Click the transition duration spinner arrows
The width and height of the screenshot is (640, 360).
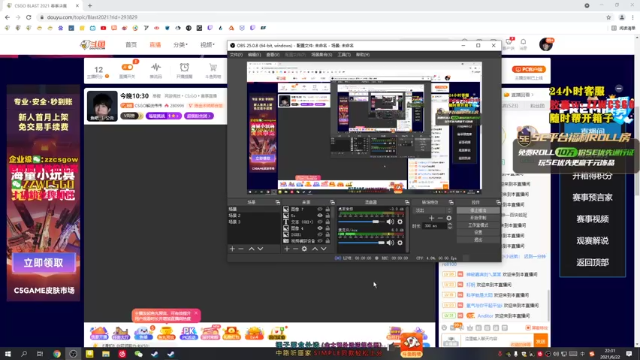coord(449,225)
